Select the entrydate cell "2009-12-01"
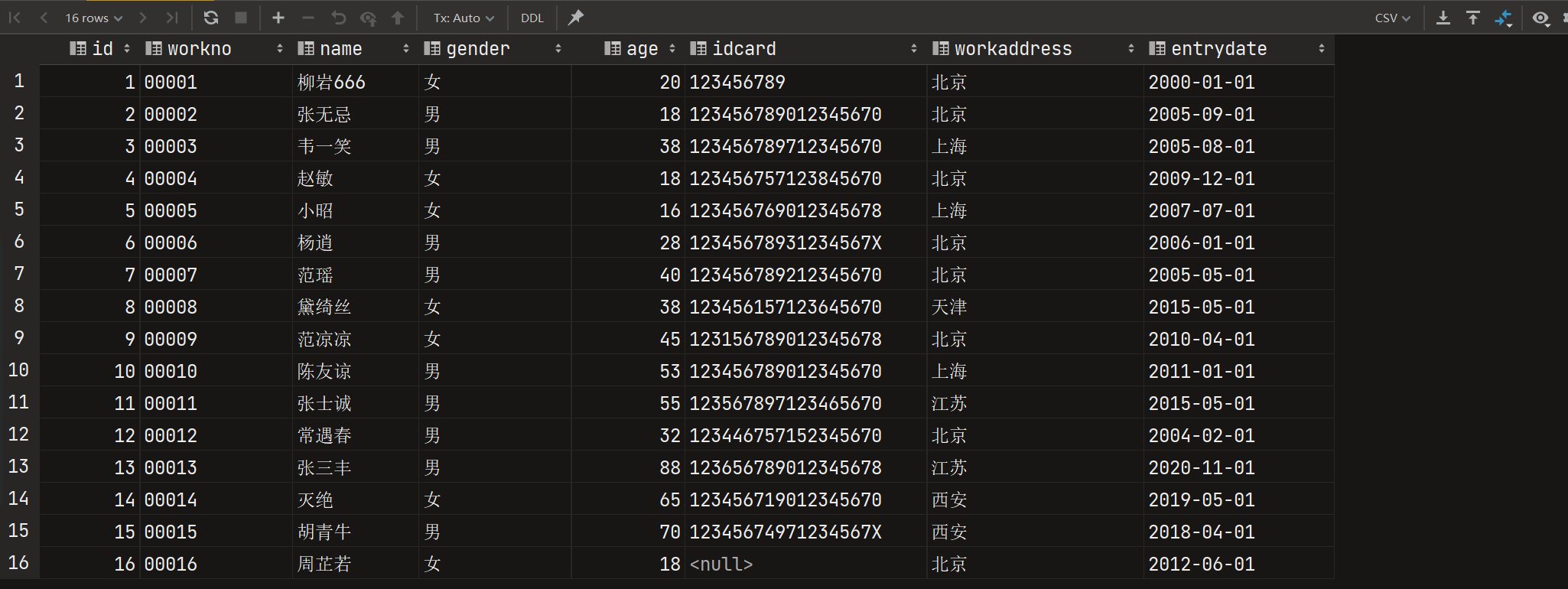 [x=1239, y=178]
